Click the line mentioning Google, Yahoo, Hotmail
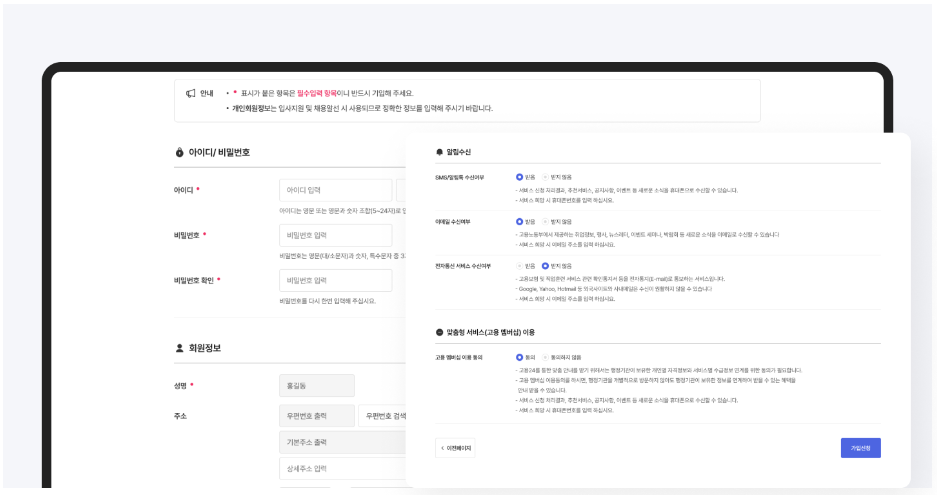 coord(615,289)
